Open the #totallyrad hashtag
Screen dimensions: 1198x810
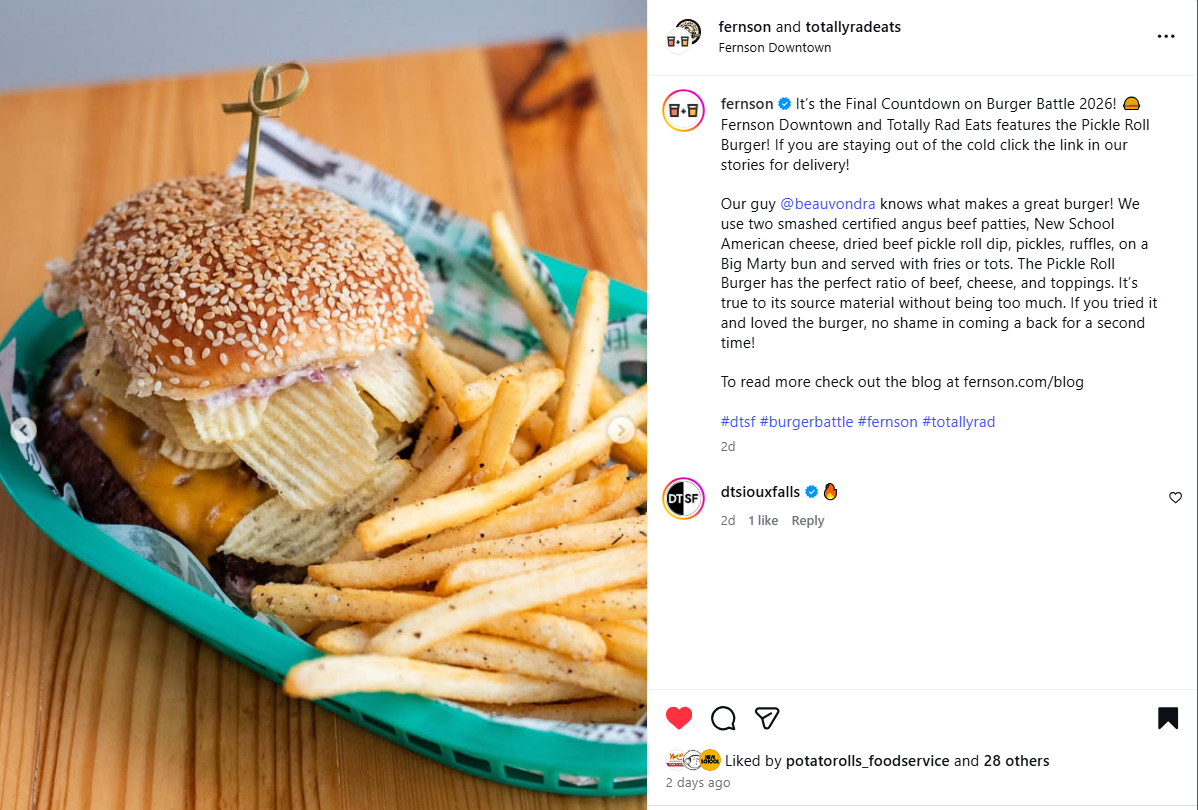tap(958, 422)
